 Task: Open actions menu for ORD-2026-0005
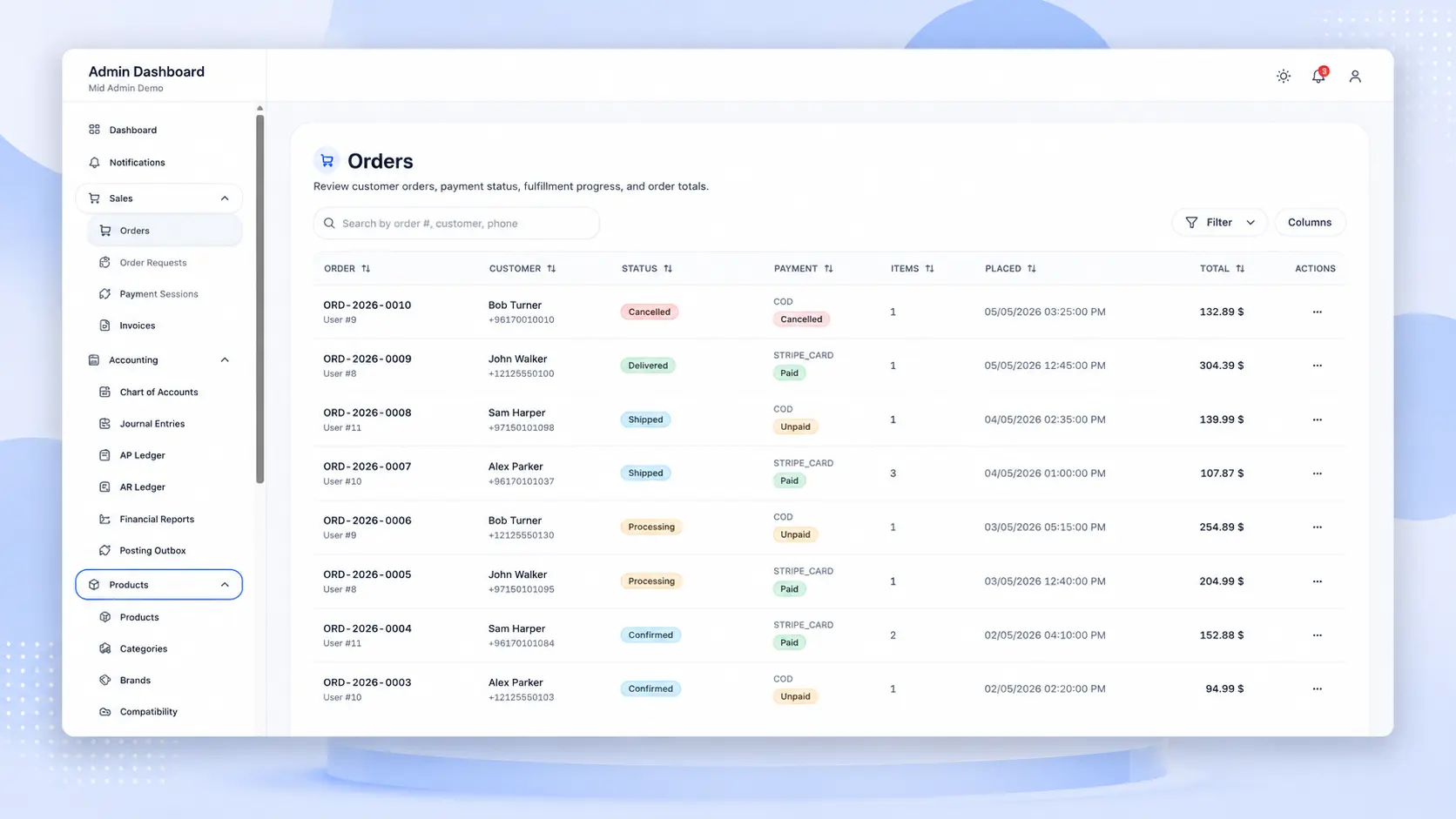(1317, 581)
